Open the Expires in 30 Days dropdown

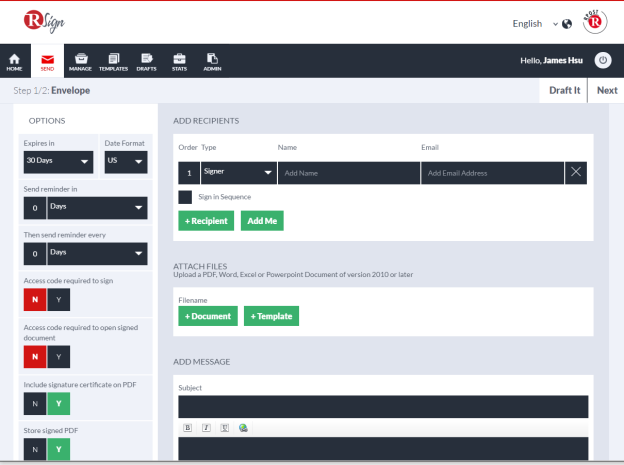pyautogui.click(x=58, y=162)
